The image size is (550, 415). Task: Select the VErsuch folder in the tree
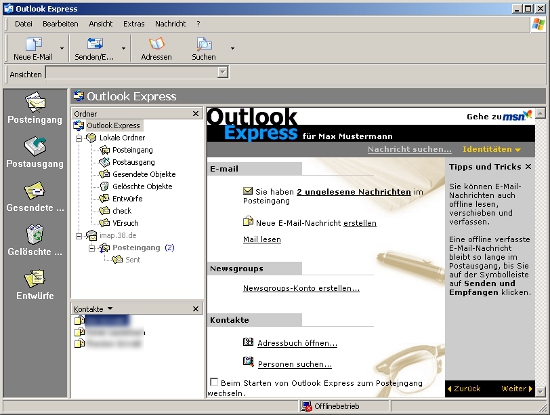(x=125, y=223)
